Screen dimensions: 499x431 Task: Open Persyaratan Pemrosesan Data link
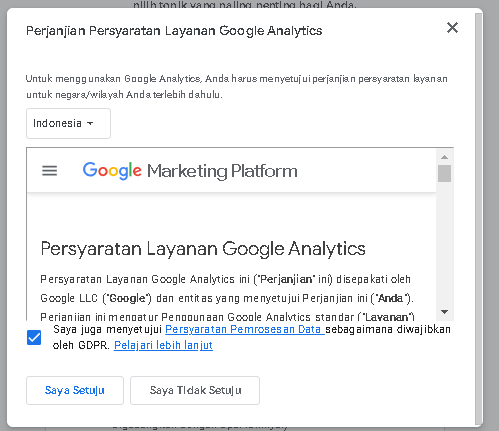tap(245, 329)
